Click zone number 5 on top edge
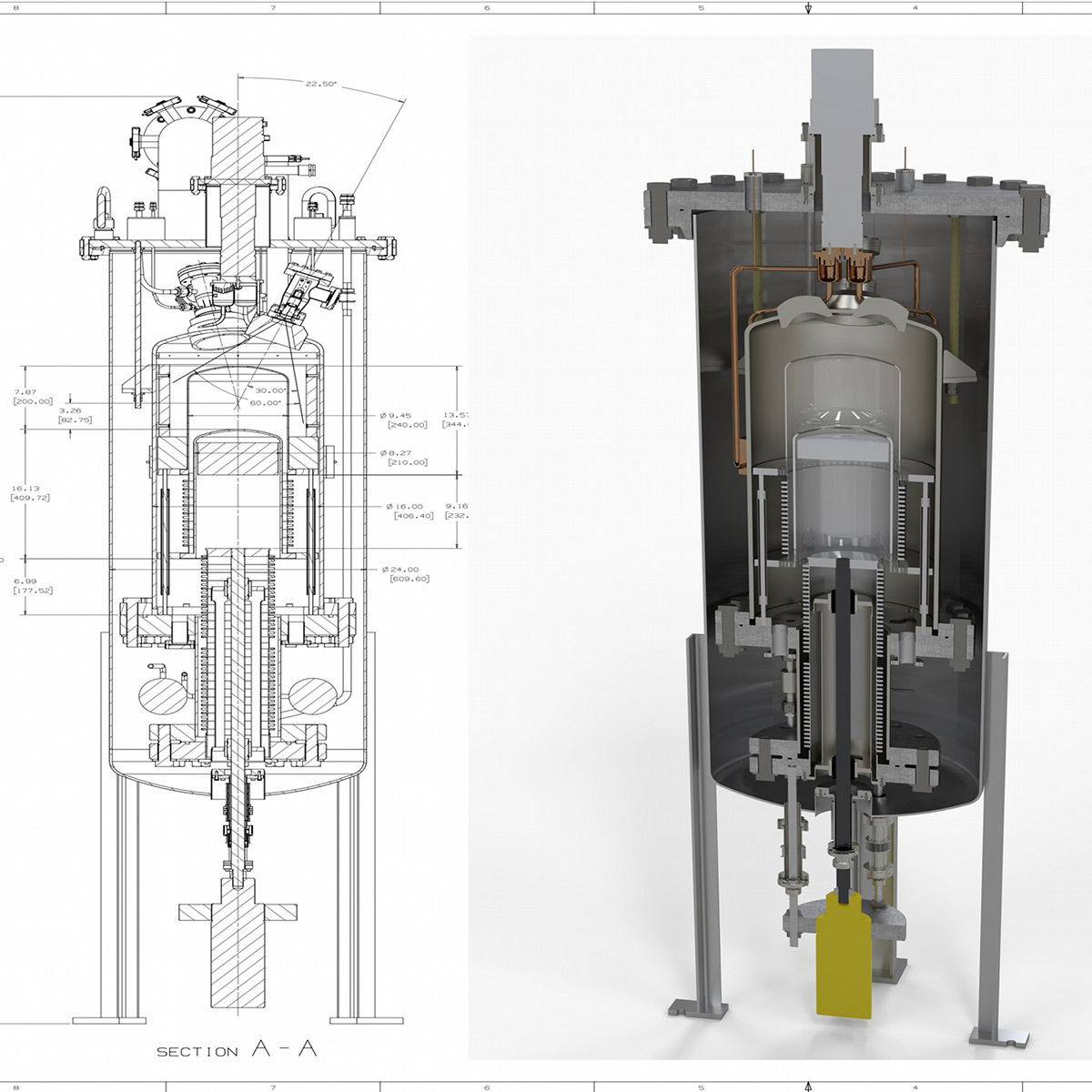The image size is (1092, 1092). tap(700, 6)
